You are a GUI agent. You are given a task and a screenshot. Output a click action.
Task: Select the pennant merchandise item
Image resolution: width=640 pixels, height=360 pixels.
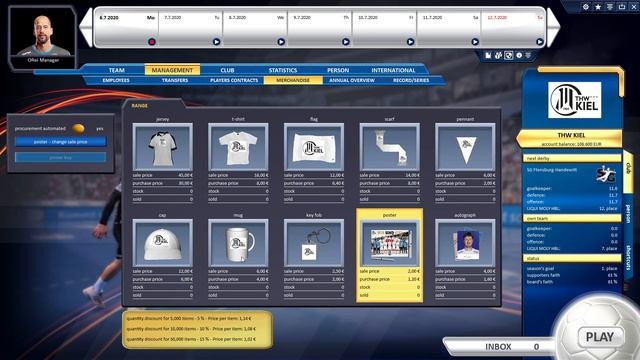(x=465, y=147)
